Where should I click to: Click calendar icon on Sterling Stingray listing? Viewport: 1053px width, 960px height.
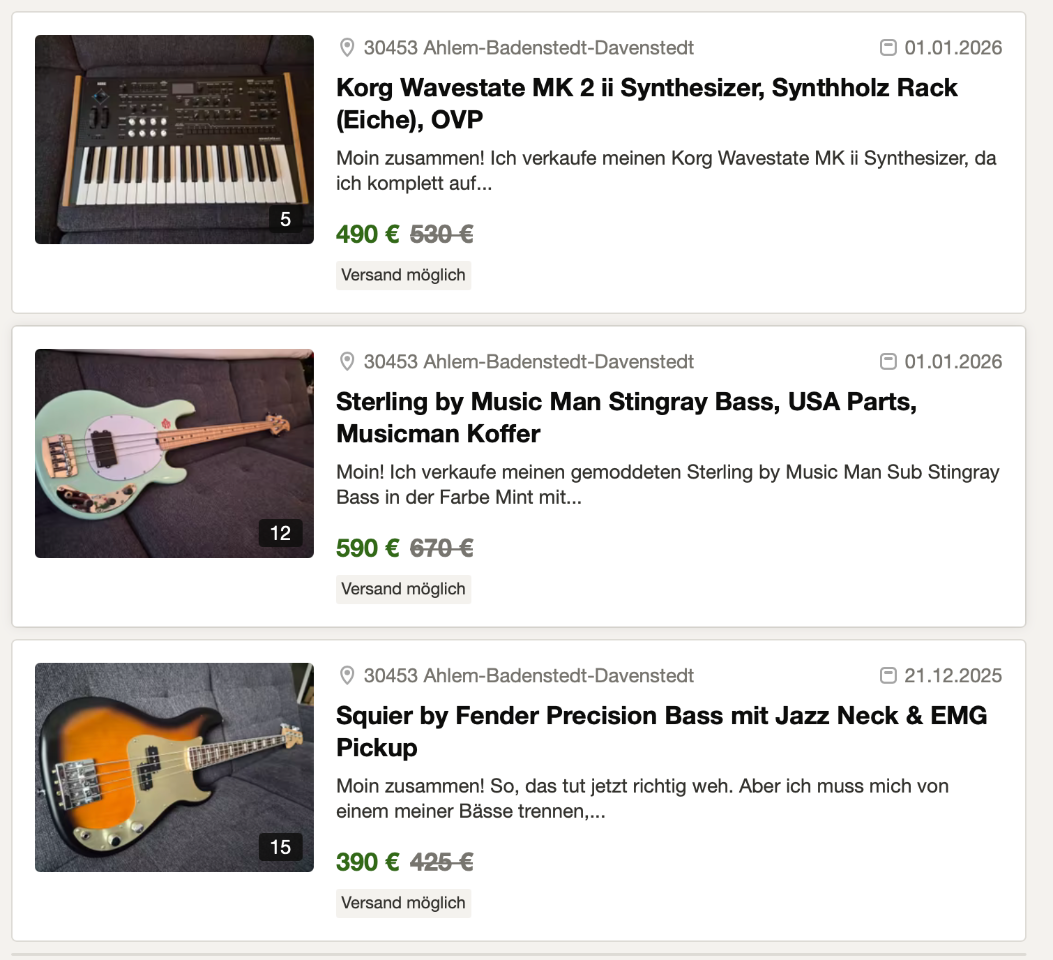coord(887,362)
